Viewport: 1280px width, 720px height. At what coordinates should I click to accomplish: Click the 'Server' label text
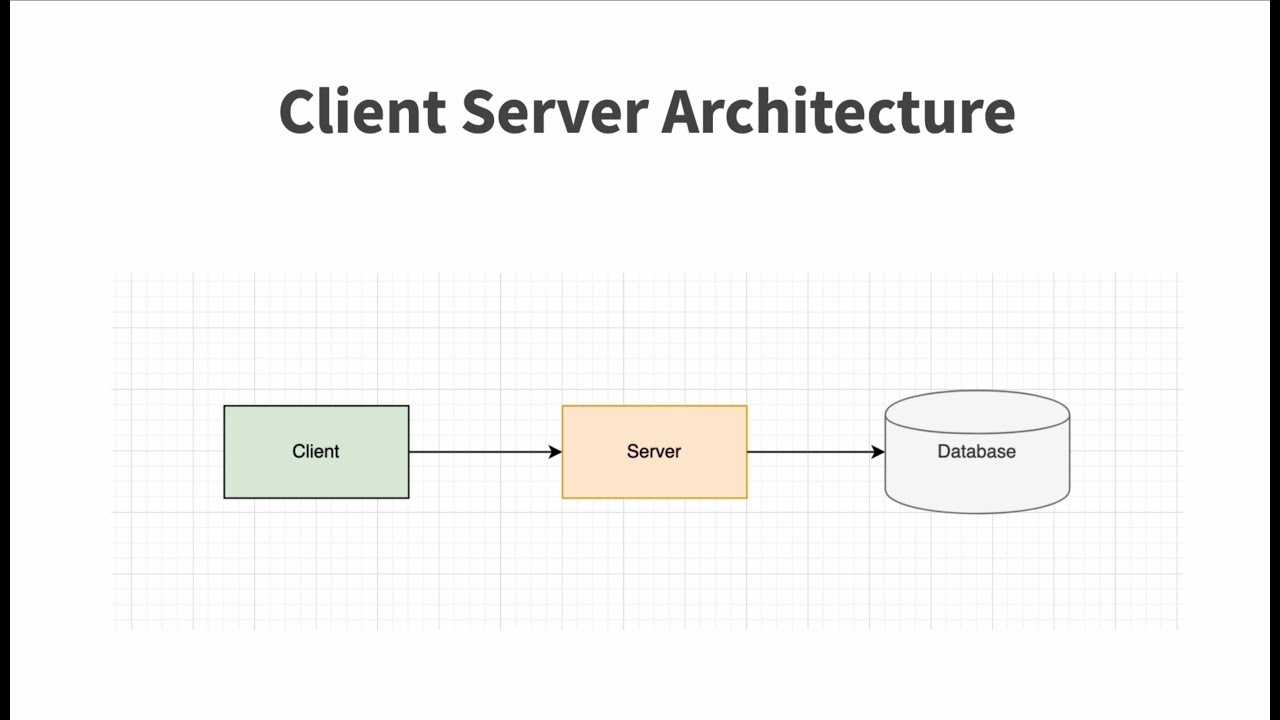(x=654, y=451)
